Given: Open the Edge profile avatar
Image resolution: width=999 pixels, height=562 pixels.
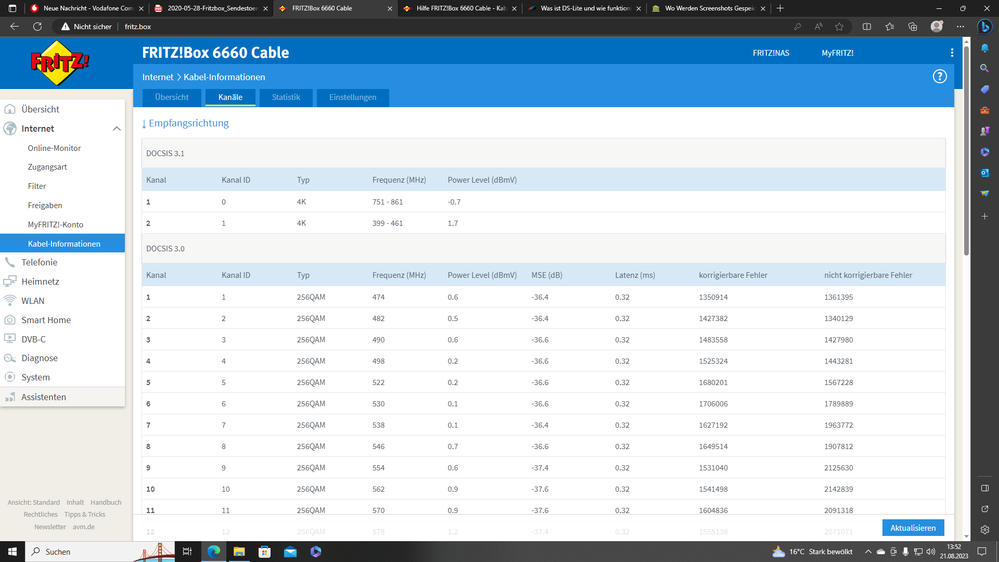Looking at the screenshot, I should [937, 27].
